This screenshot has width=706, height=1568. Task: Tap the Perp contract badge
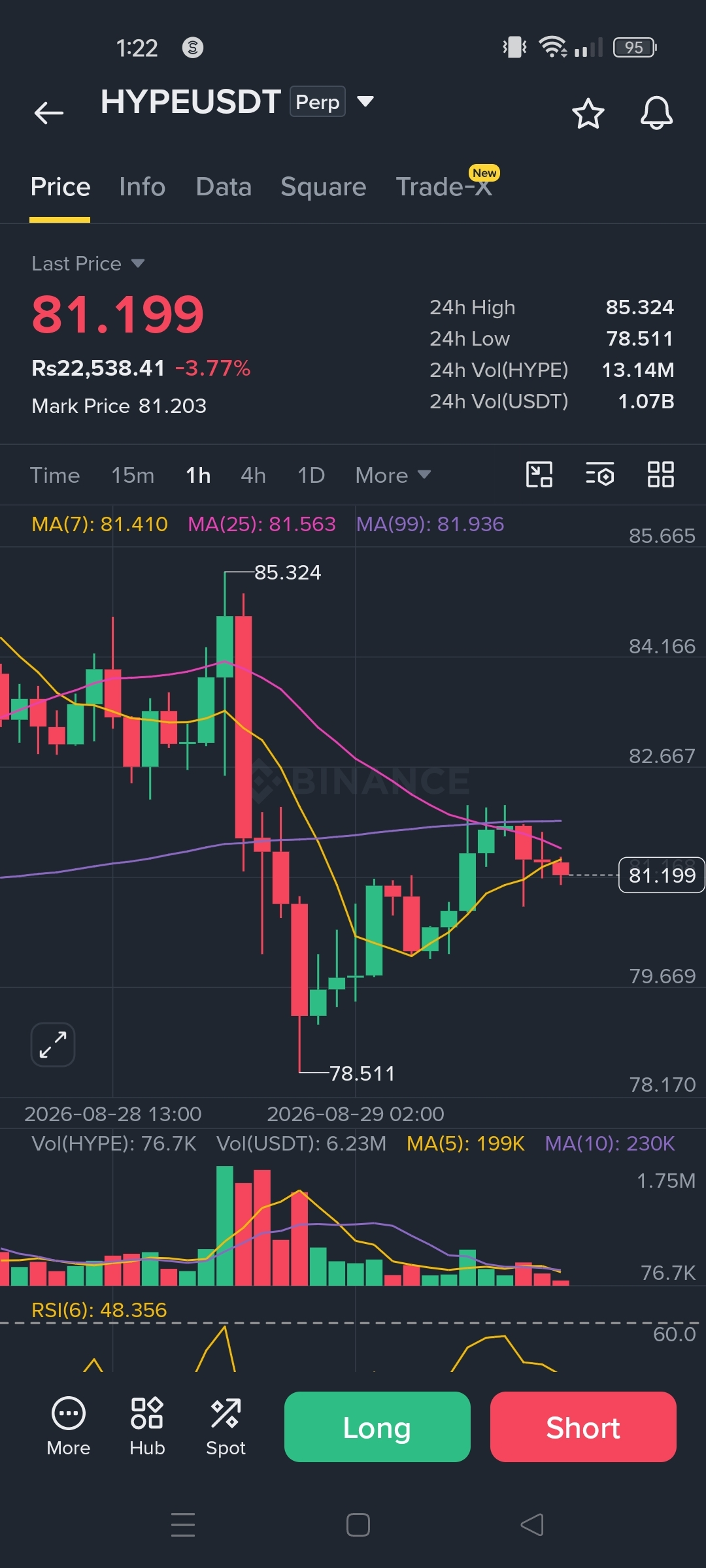coord(318,102)
